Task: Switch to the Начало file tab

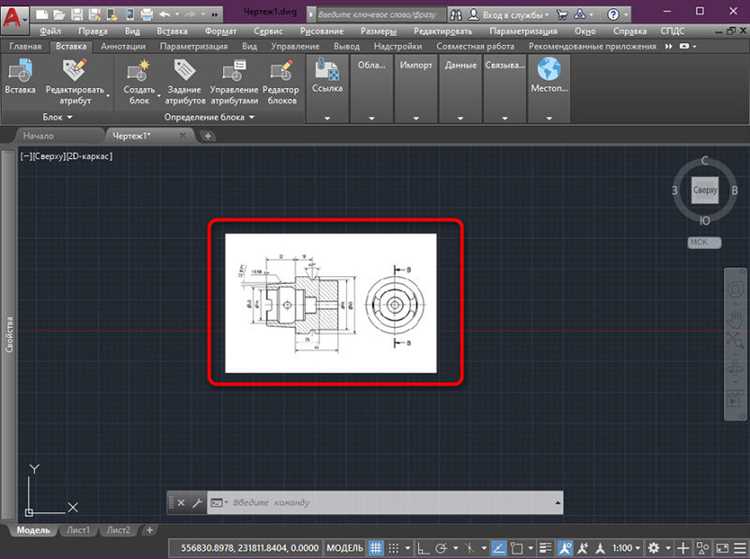Action: click(38, 136)
